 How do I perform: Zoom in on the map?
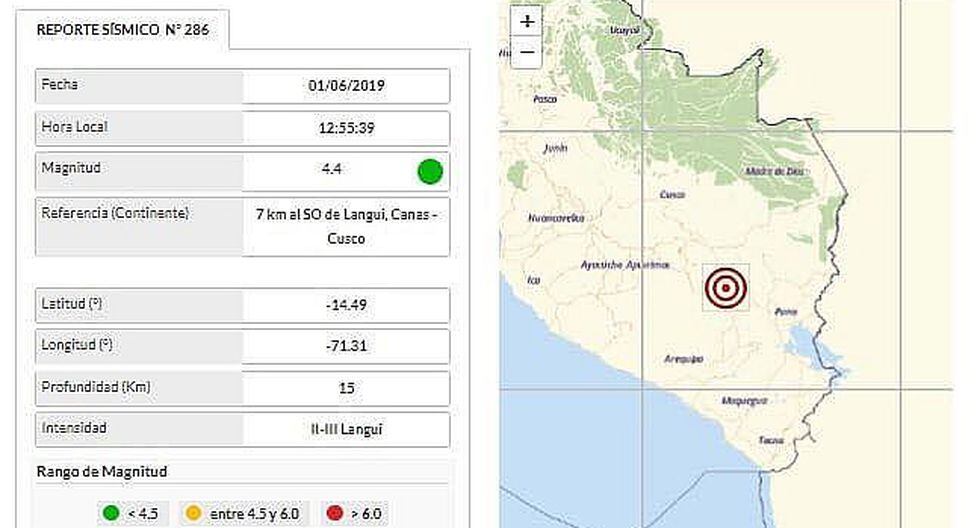tap(527, 22)
